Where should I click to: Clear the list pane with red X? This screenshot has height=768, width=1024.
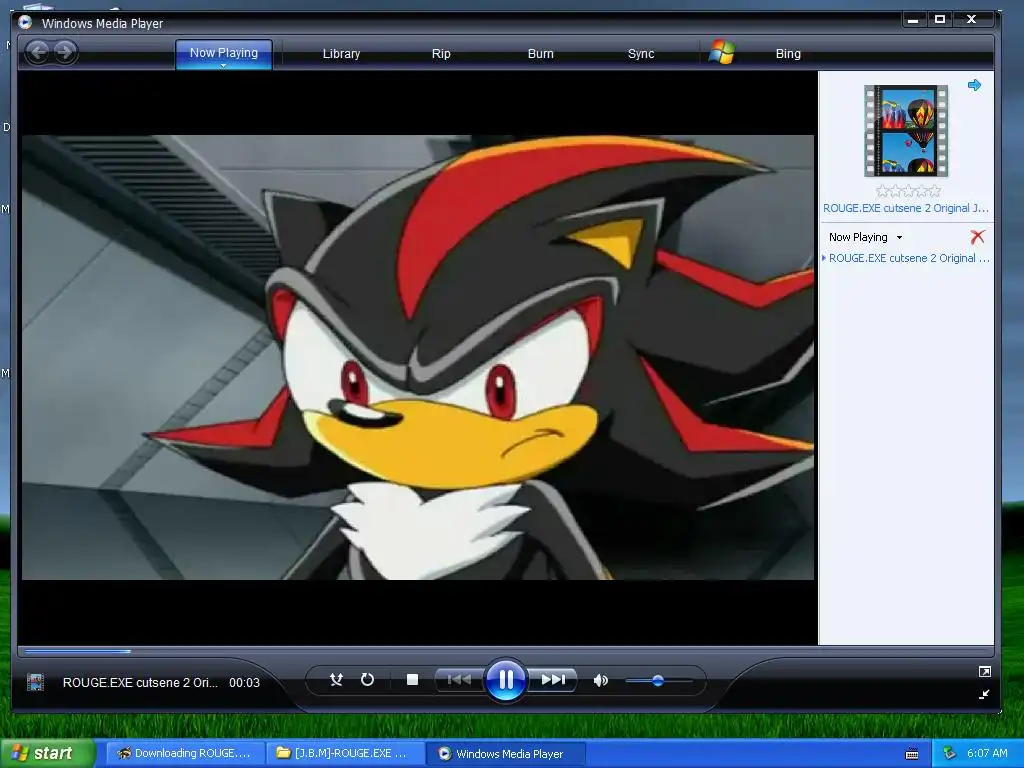point(977,236)
